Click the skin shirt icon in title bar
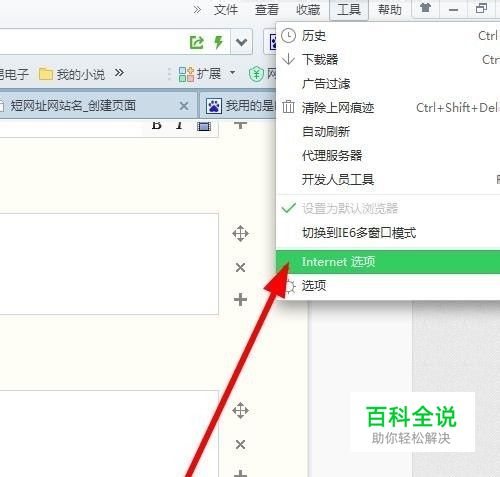This screenshot has width=500, height=477. pyautogui.click(x=425, y=8)
